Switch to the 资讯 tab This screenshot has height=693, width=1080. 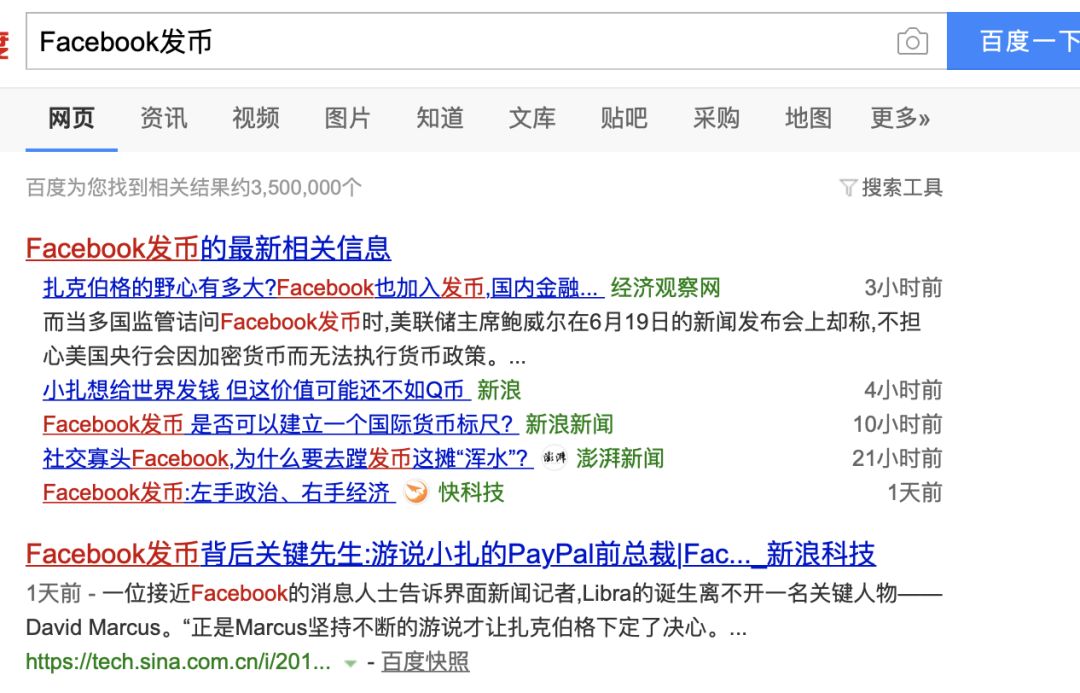[163, 118]
